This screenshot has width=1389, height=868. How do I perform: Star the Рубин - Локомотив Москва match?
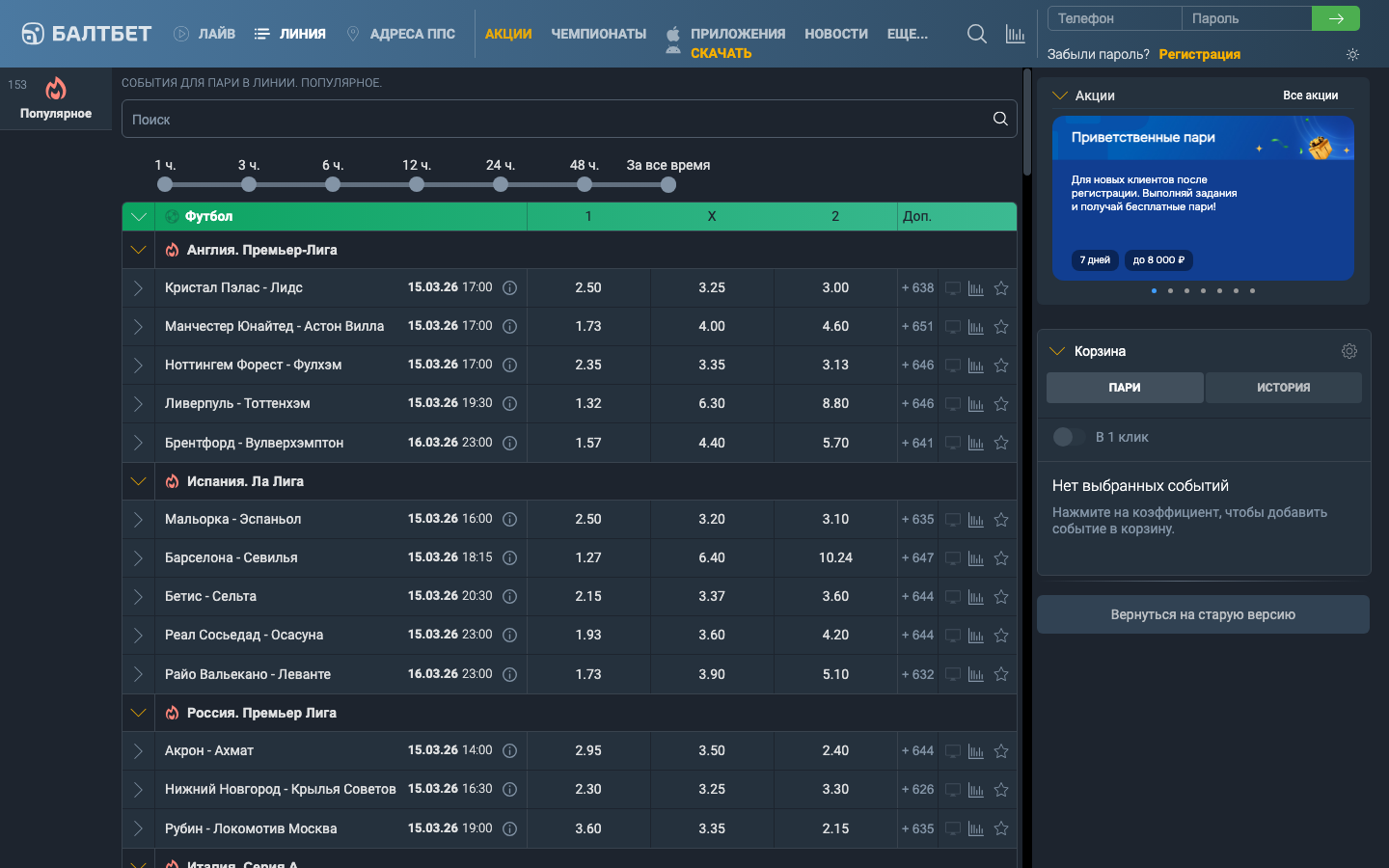coord(1001,828)
